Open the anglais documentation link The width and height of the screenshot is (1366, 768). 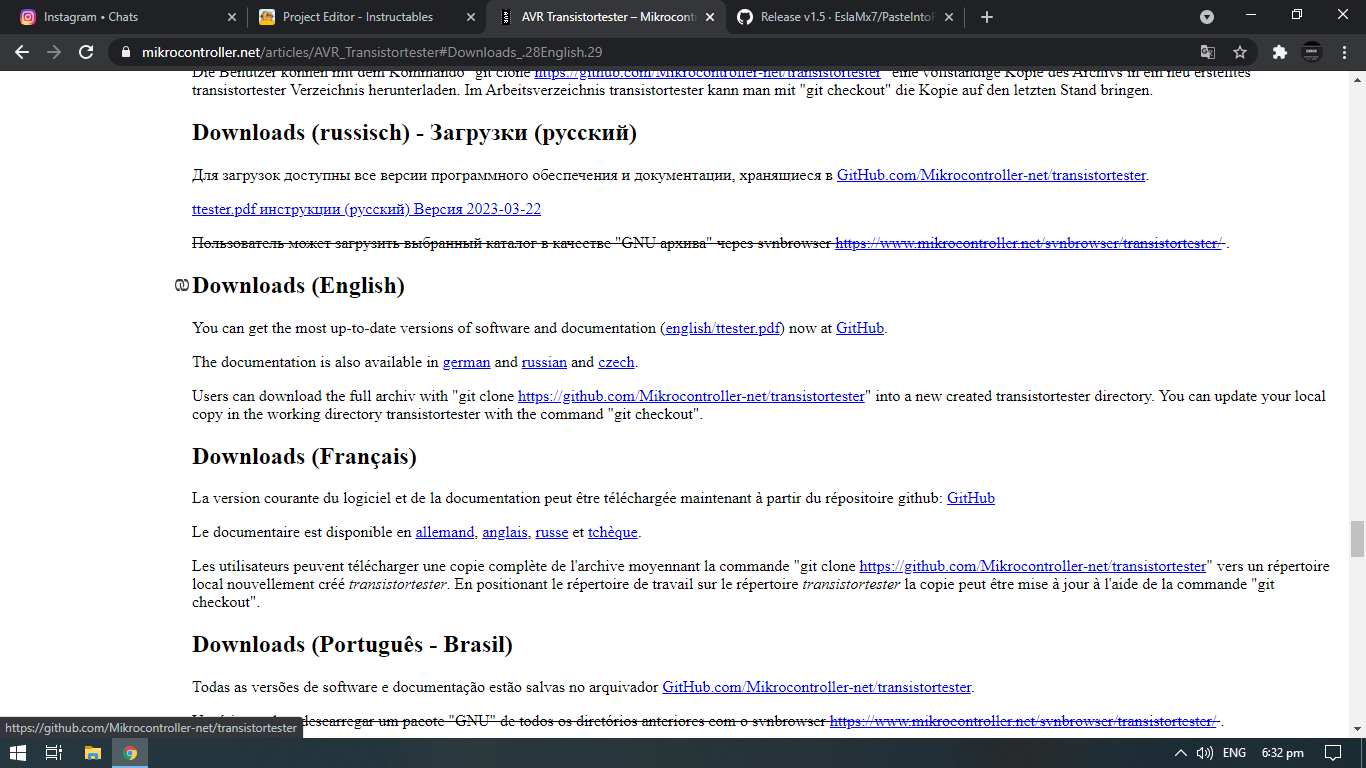coord(505,532)
